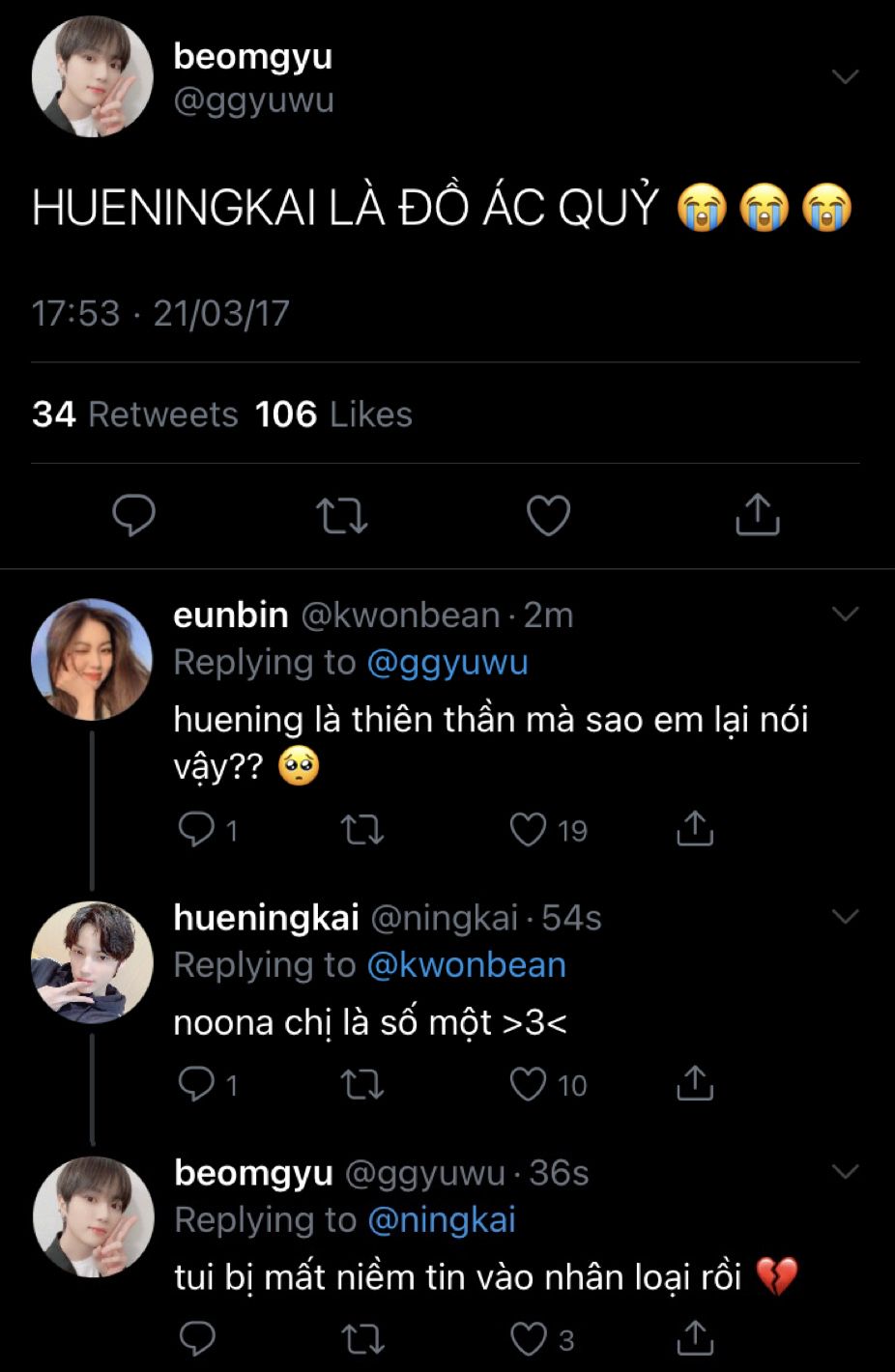
Task: View the 34 Retweets list
Action: point(134,414)
